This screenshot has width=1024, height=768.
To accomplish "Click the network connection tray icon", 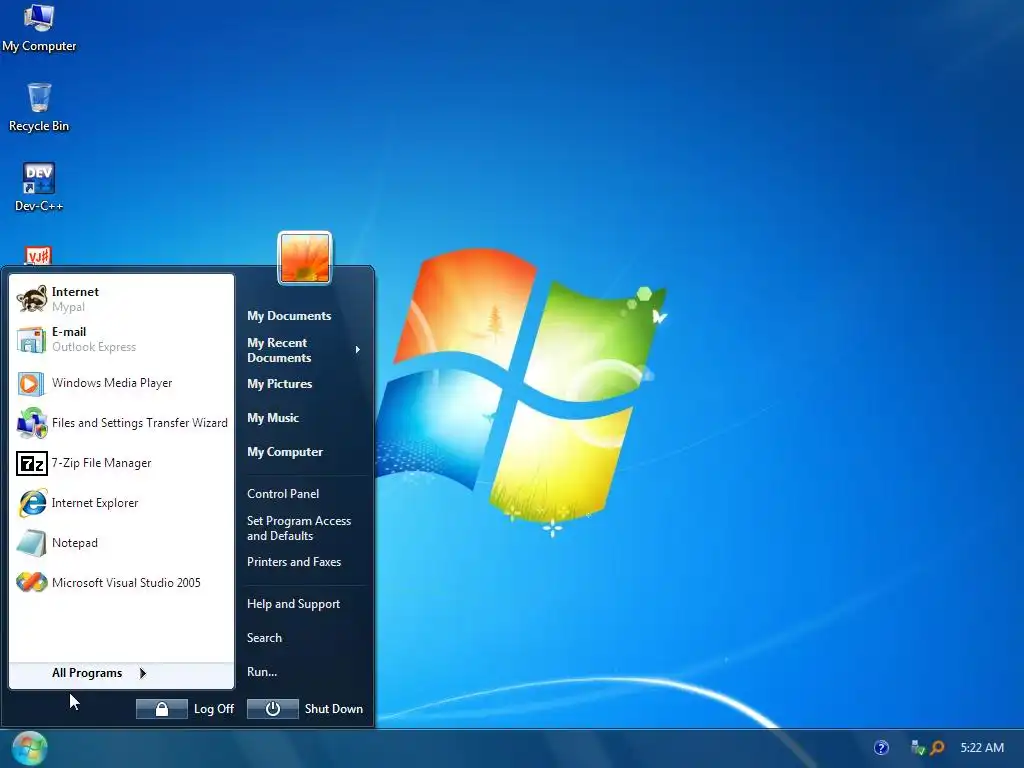I will pos(918,748).
